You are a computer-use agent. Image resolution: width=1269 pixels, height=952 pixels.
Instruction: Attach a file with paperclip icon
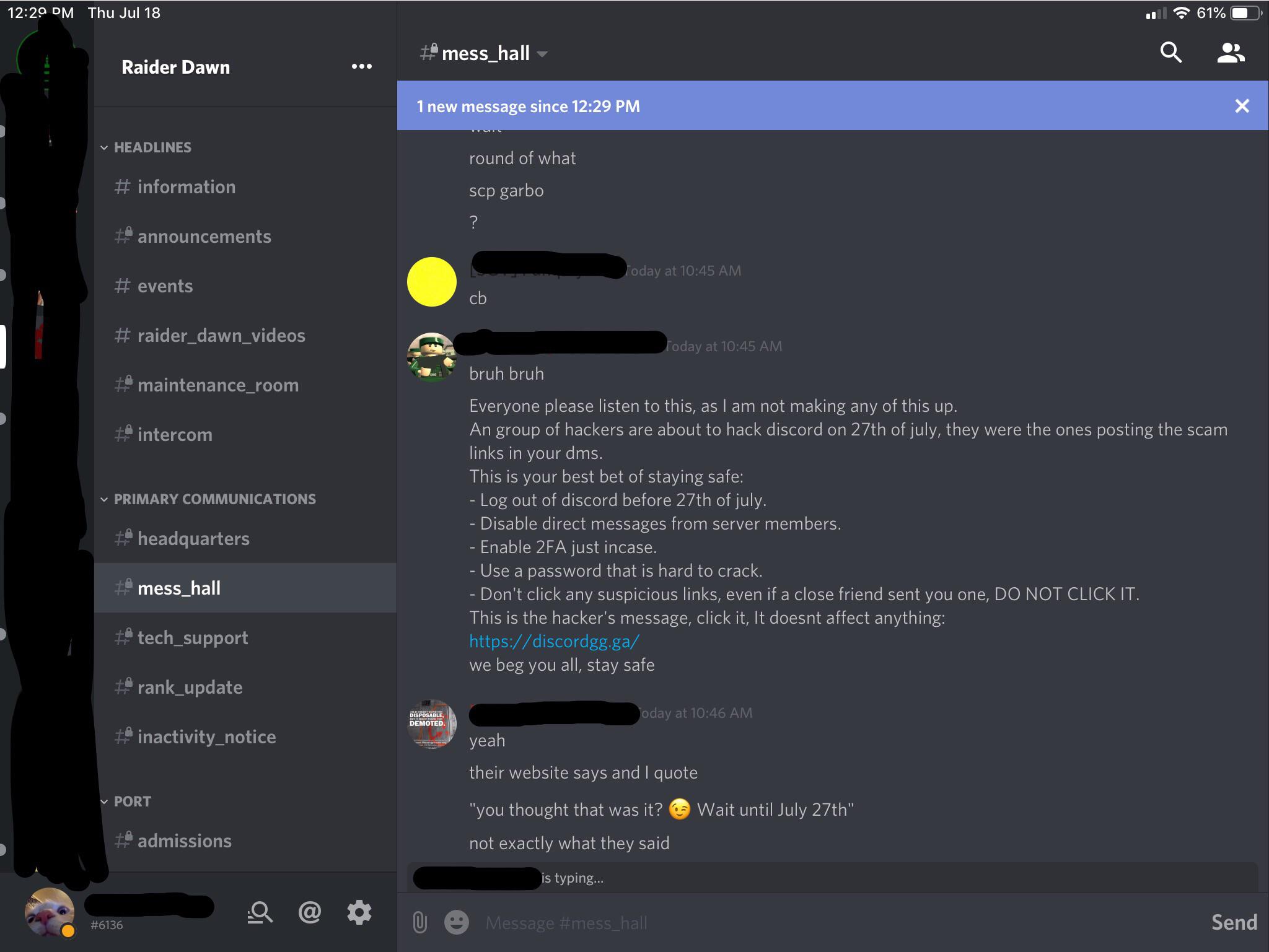coord(419,922)
